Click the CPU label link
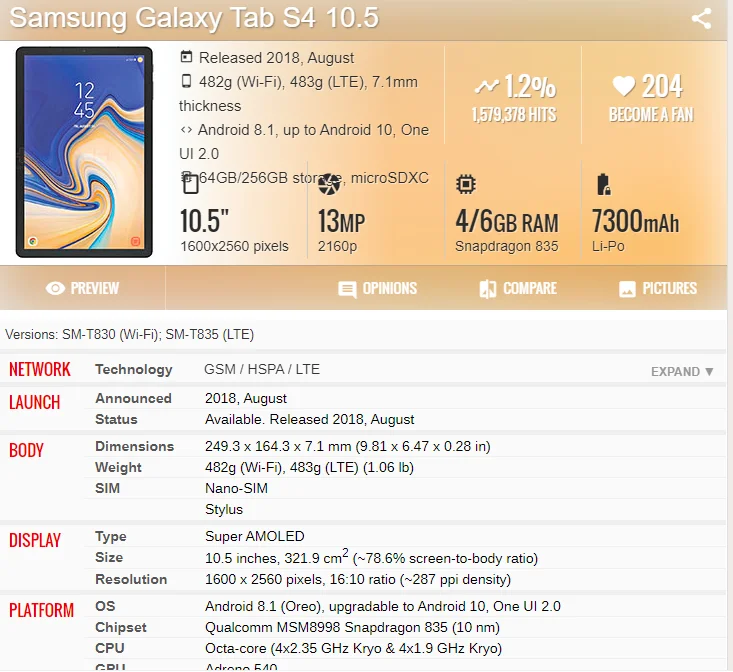733x672 pixels. click(110, 648)
